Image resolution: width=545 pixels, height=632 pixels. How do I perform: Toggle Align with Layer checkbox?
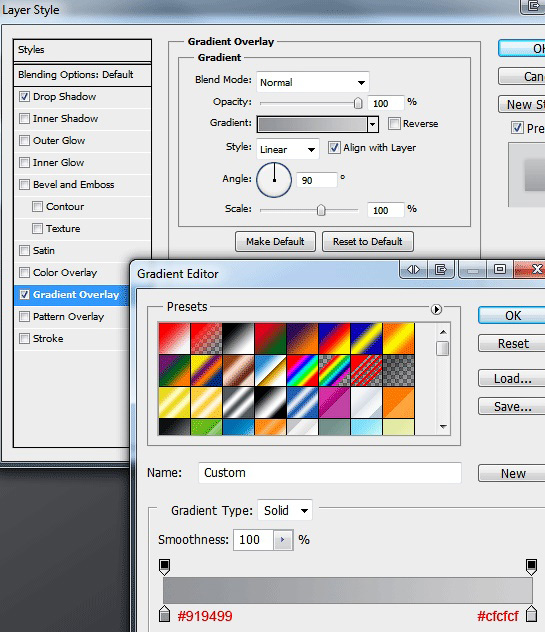(334, 148)
